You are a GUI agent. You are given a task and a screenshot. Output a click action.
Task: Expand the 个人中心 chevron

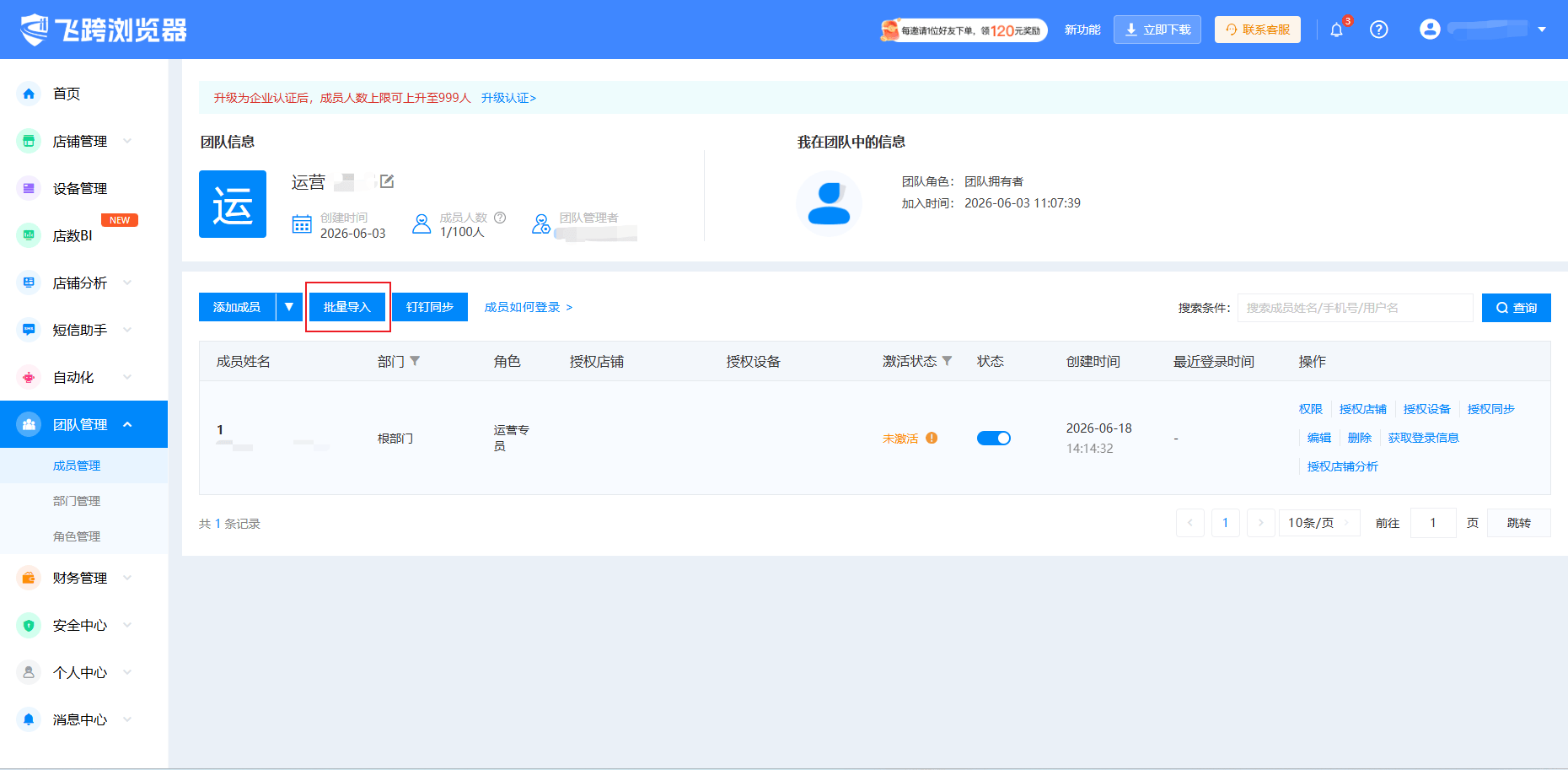(127, 672)
